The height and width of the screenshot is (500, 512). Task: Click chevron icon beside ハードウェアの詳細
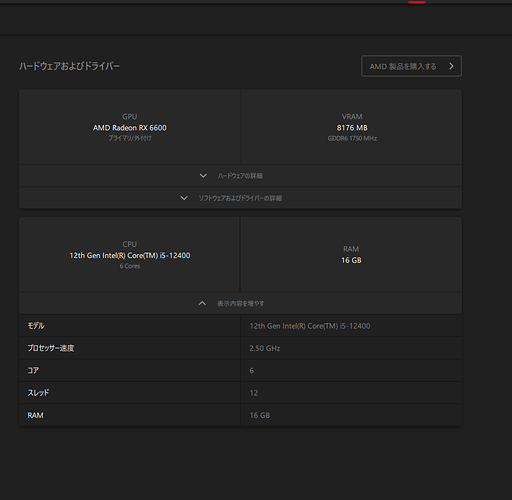tap(203, 176)
